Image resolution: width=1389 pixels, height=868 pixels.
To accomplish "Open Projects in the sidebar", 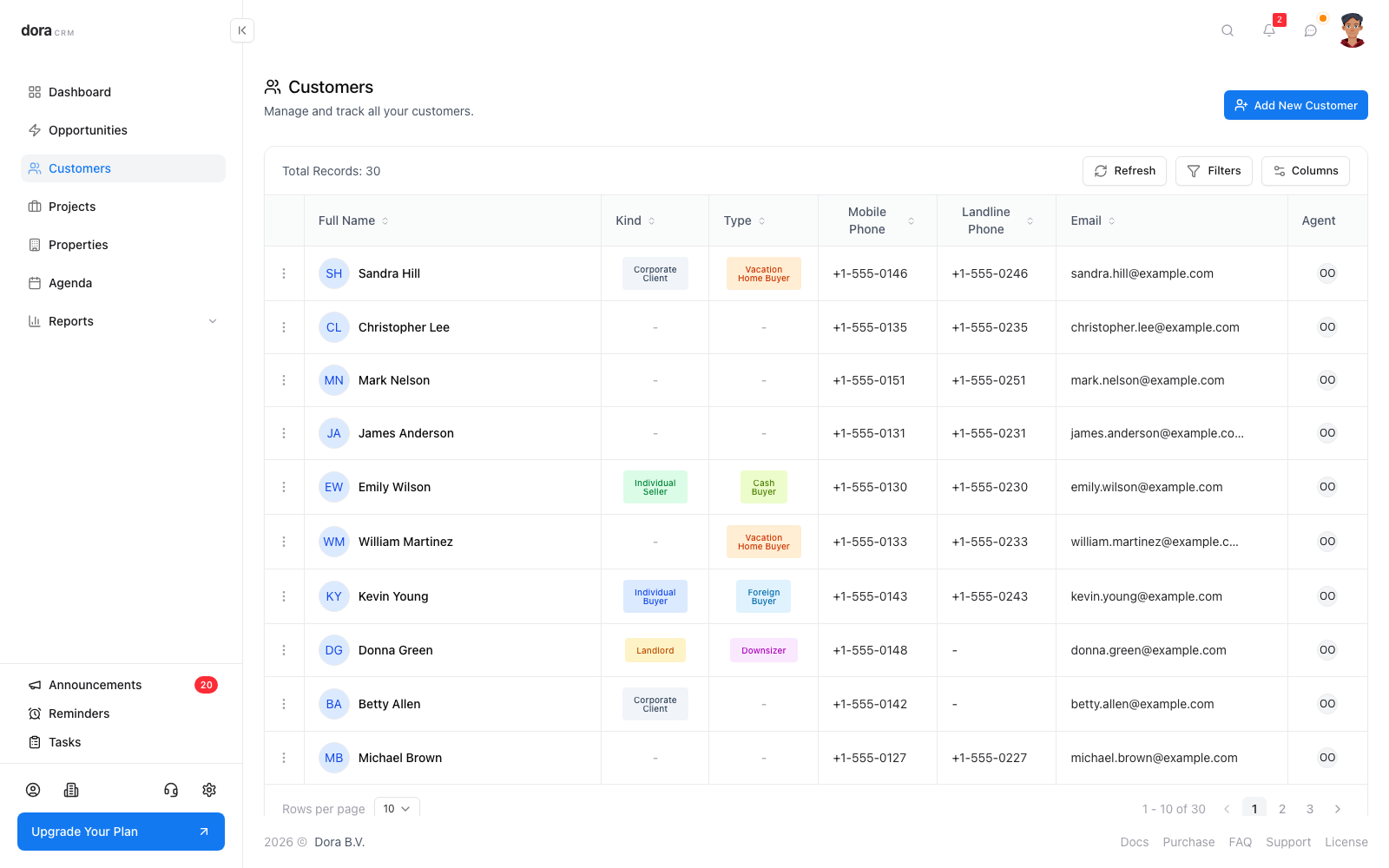I will (x=123, y=207).
